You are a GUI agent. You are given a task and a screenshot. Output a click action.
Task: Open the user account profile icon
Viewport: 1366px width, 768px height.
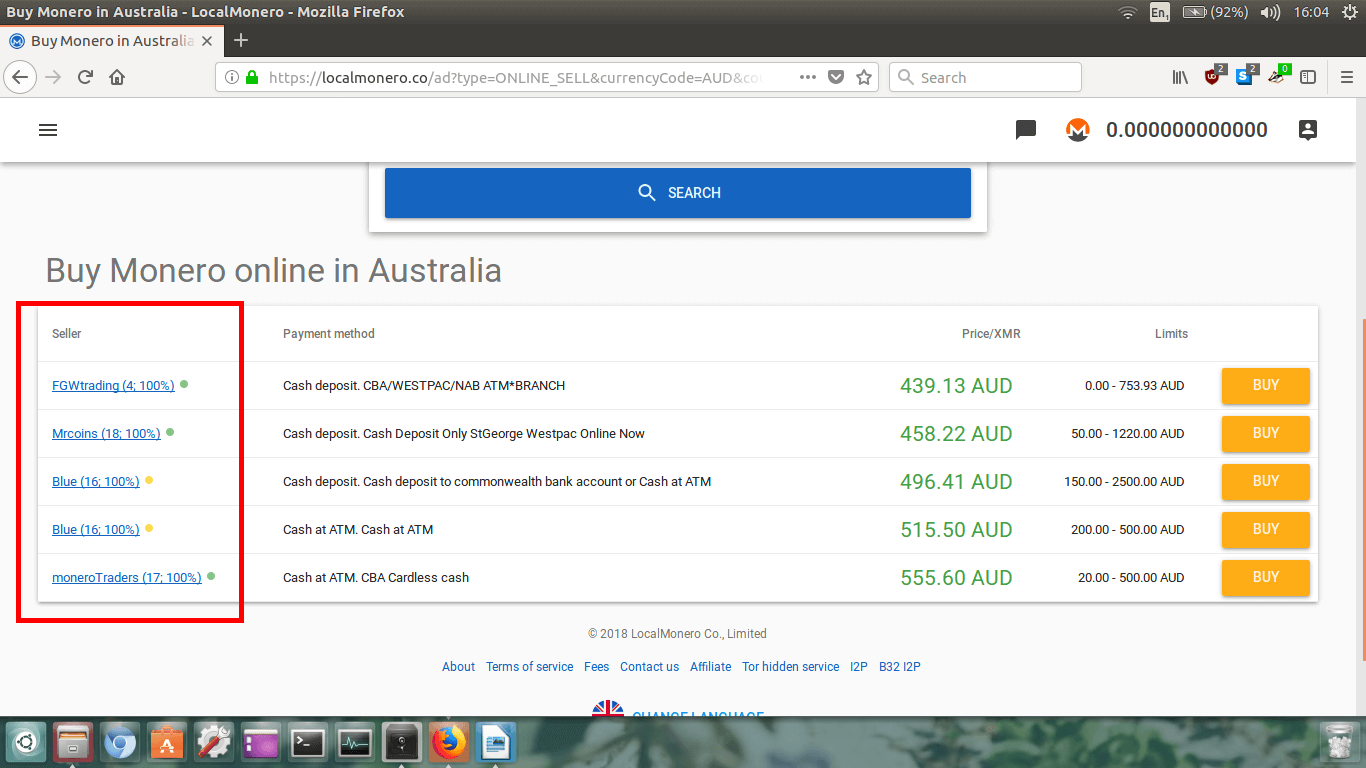click(1308, 130)
